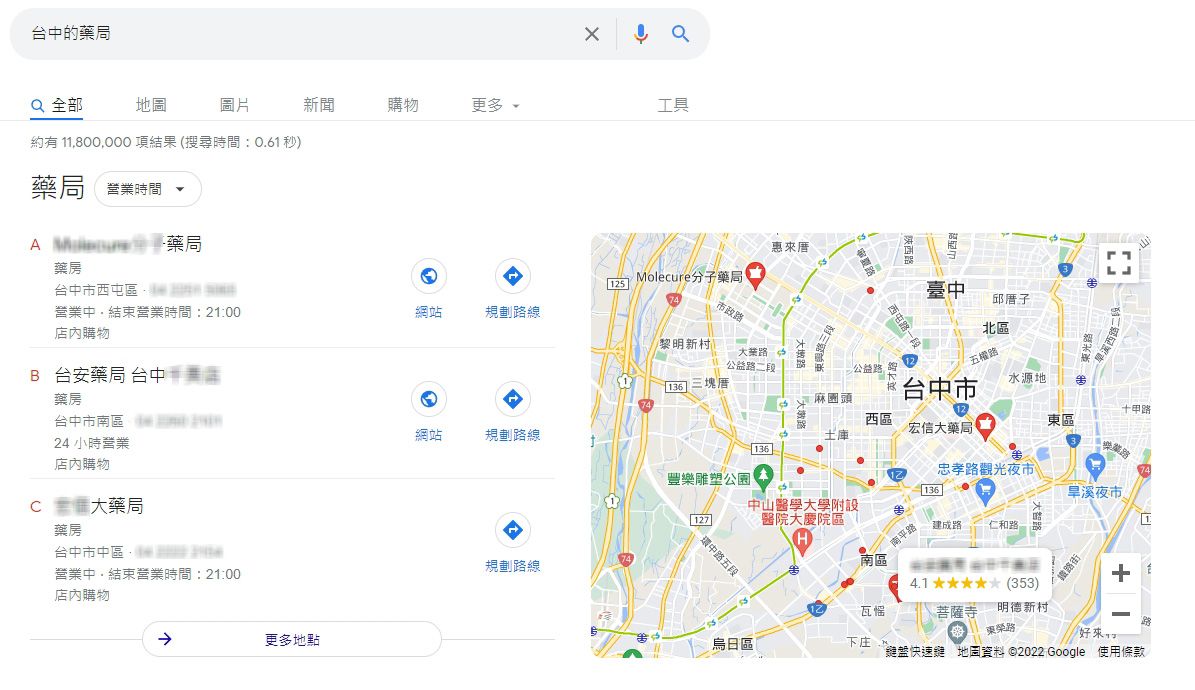Zoom in using the map plus button
The height and width of the screenshot is (690, 1195).
coord(1121,573)
